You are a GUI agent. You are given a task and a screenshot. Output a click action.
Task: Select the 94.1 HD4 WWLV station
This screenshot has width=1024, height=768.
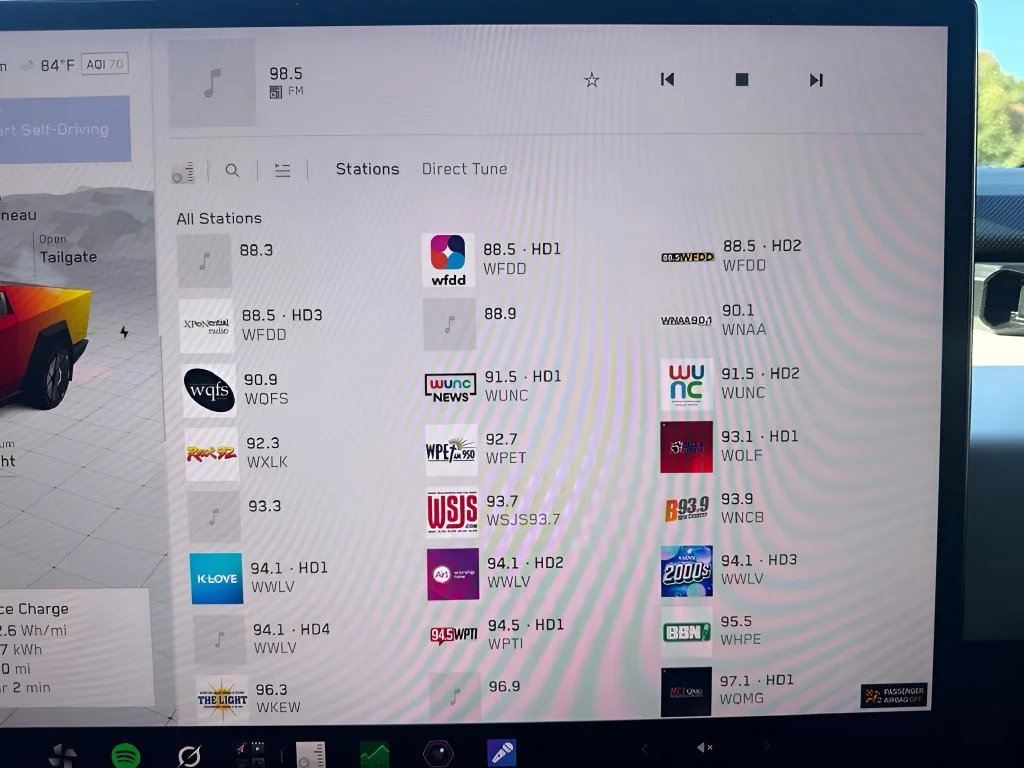click(x=262, y=639)
